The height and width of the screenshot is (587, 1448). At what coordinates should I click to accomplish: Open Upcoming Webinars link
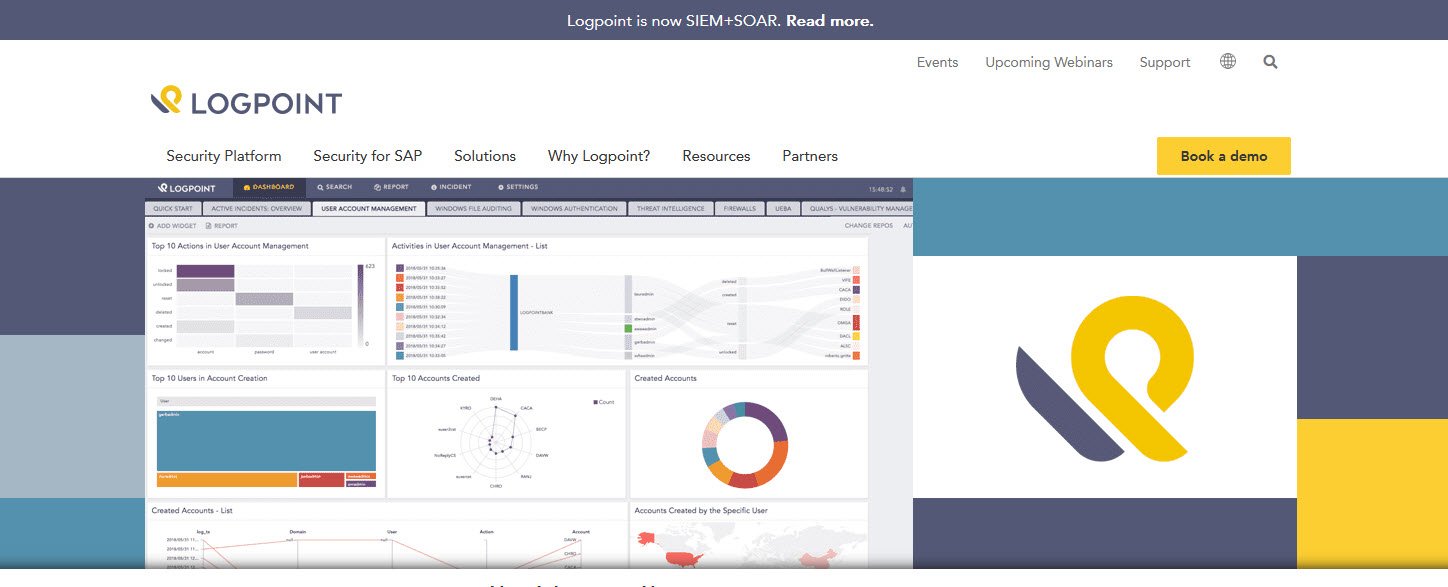(x=1049, y=62)
